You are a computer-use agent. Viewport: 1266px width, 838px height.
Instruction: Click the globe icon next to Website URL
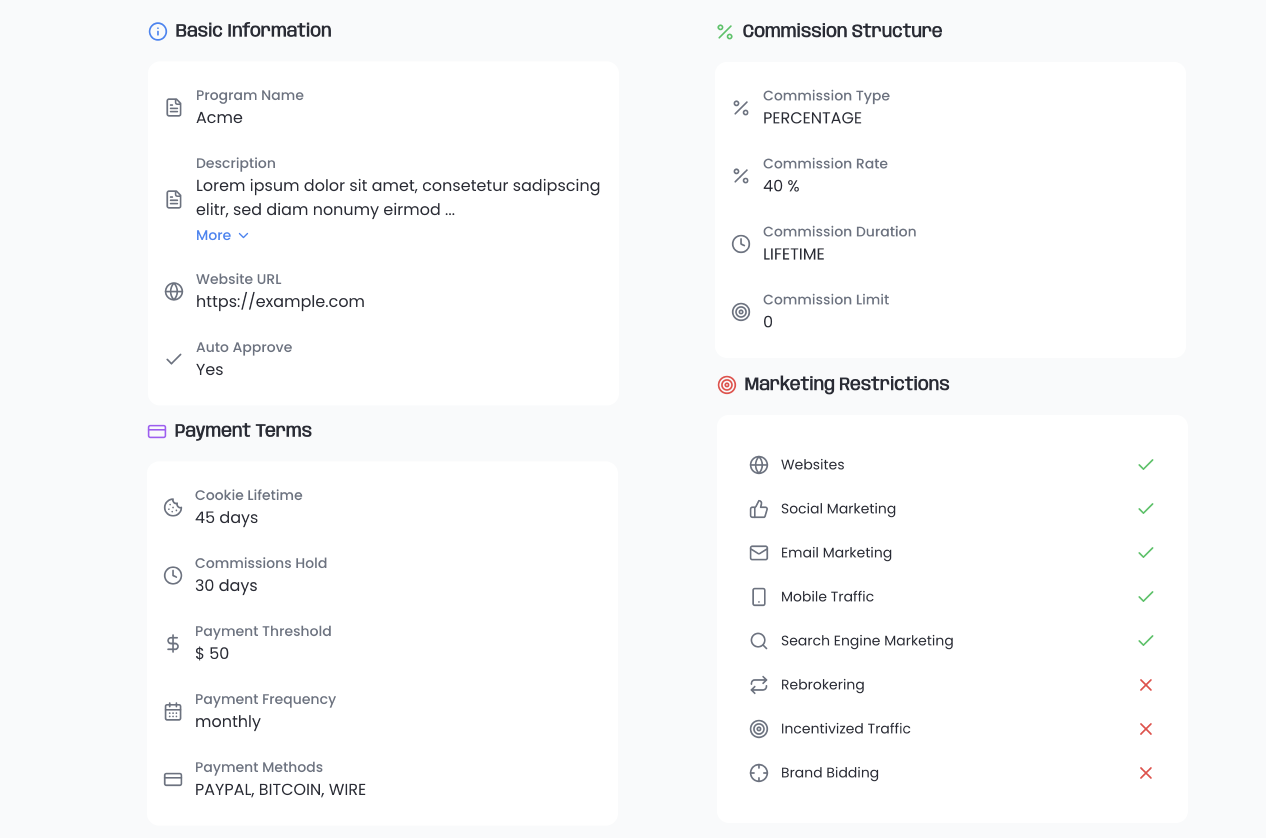tap(174, 291)
